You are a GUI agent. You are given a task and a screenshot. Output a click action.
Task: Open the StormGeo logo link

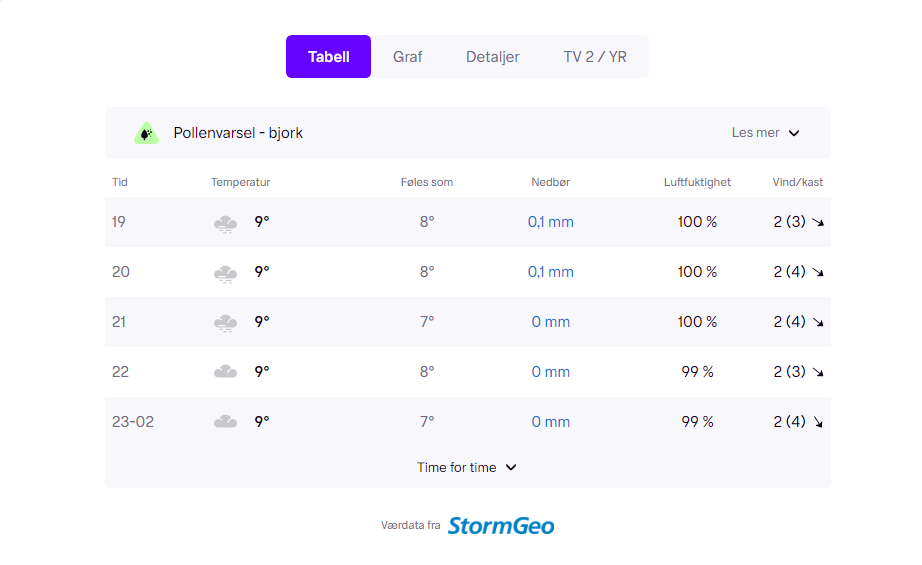tap(501, 526)
